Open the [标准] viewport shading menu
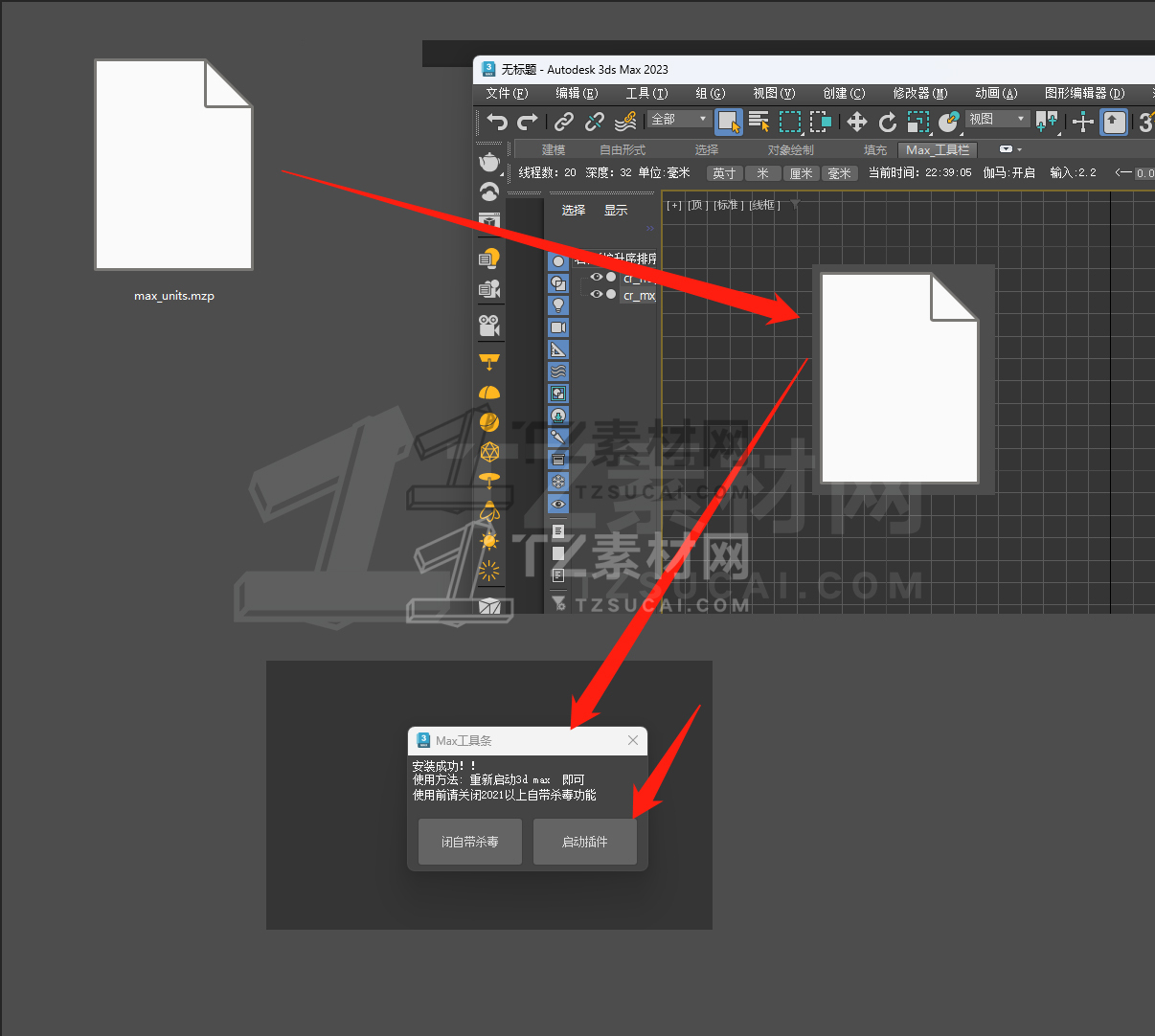The width and height of the screenshot is (1155, 1036). pos(729,205)
